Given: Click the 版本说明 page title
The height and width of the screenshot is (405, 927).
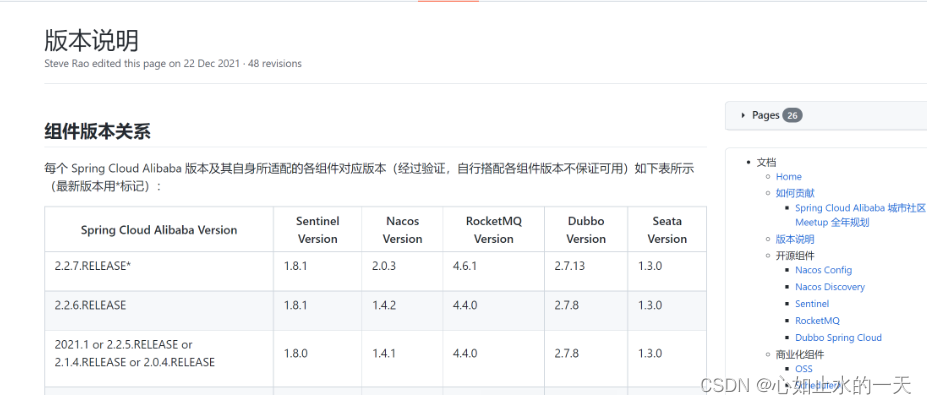Looking at the screenshot, I should tap(92, 41).
